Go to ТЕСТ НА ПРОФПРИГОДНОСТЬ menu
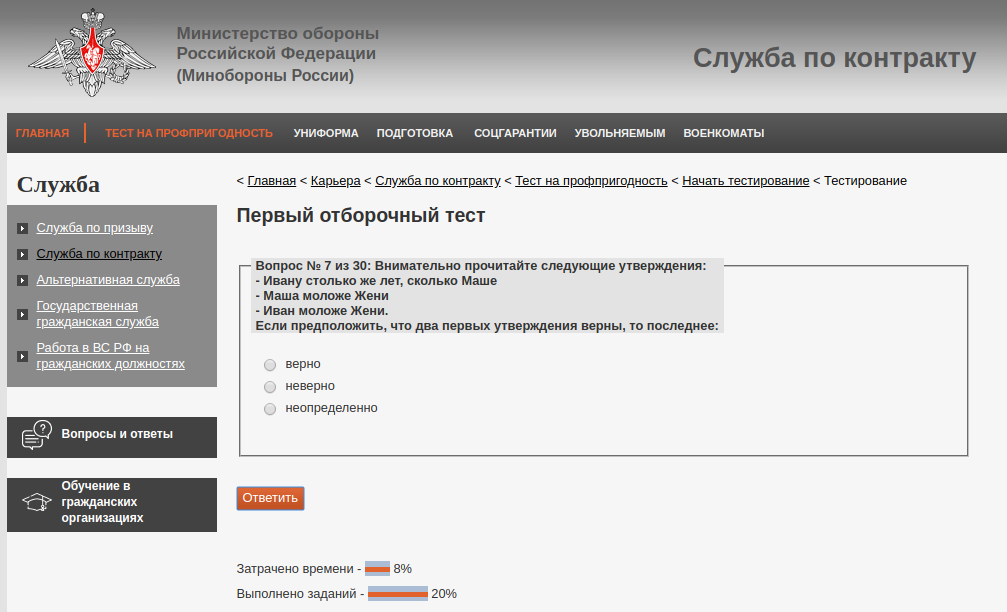This screenshot has width=1007, height=612. [189, 133]
